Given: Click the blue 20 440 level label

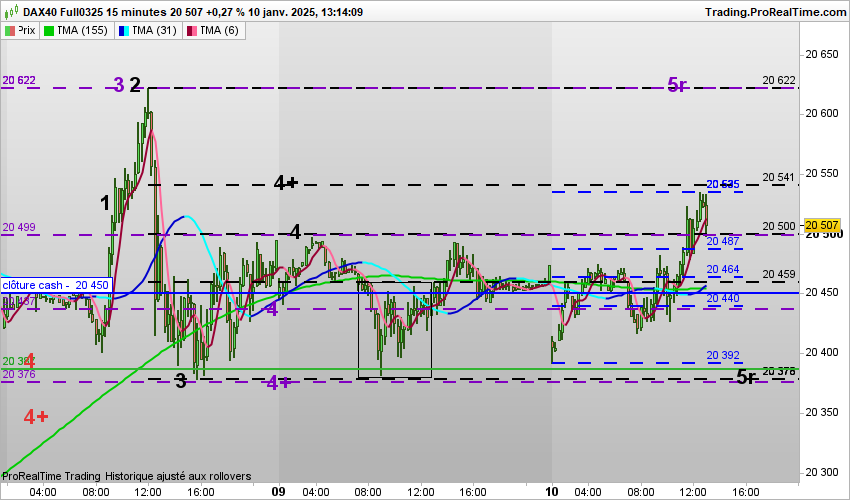Looking at the screenshot, I should coord(723,298).
